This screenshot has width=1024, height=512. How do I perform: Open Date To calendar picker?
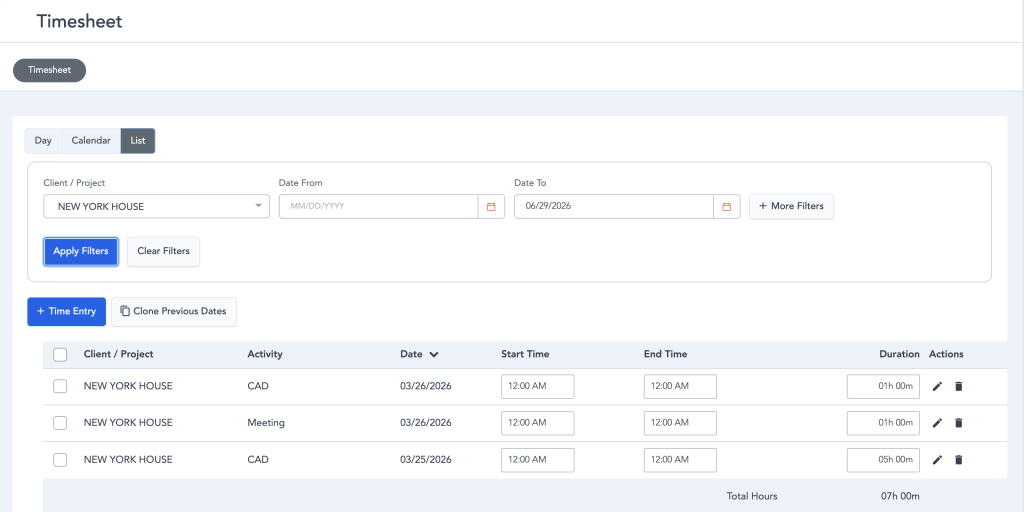pyautogui.click(x=726, y=206)
